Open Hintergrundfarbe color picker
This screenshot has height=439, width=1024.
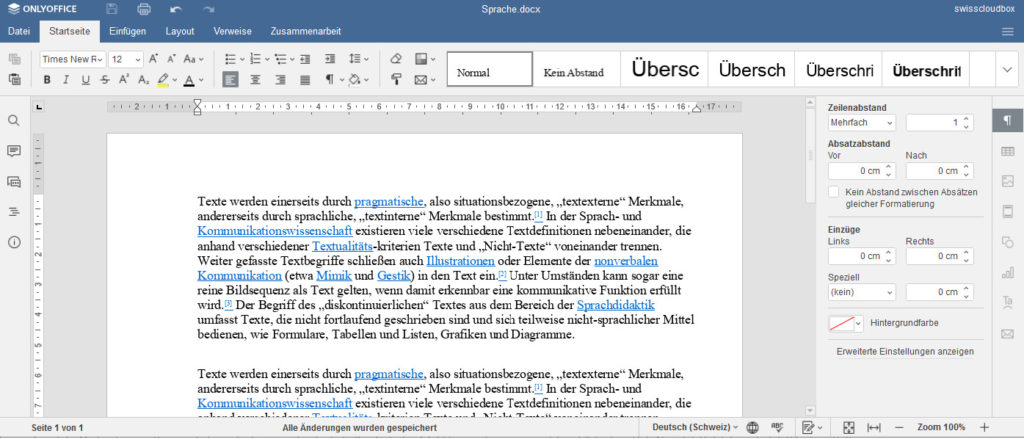click(846, 323)
